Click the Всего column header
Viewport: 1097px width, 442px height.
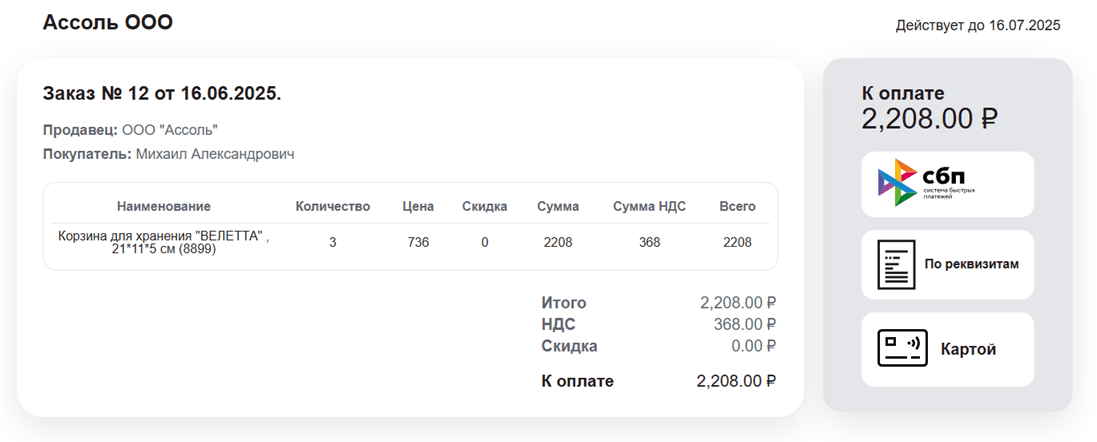coord(737,206)
